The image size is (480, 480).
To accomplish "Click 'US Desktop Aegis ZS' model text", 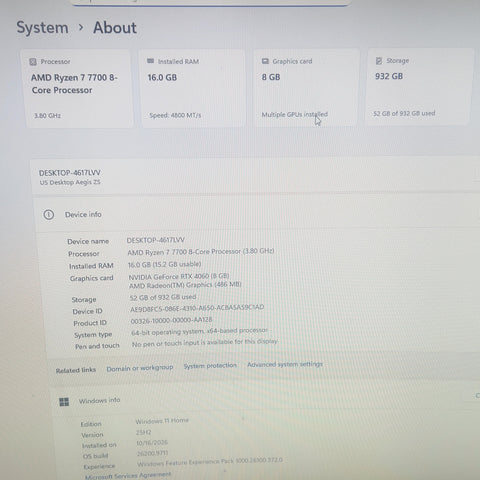I will click(x=70, y=182).
